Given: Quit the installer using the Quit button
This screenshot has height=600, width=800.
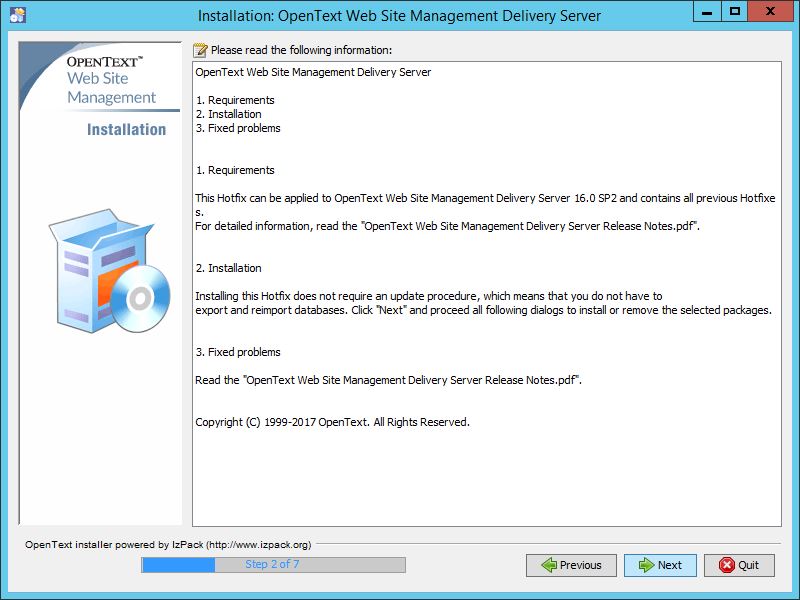Looking at the screenshot, I should coord(739,565).
